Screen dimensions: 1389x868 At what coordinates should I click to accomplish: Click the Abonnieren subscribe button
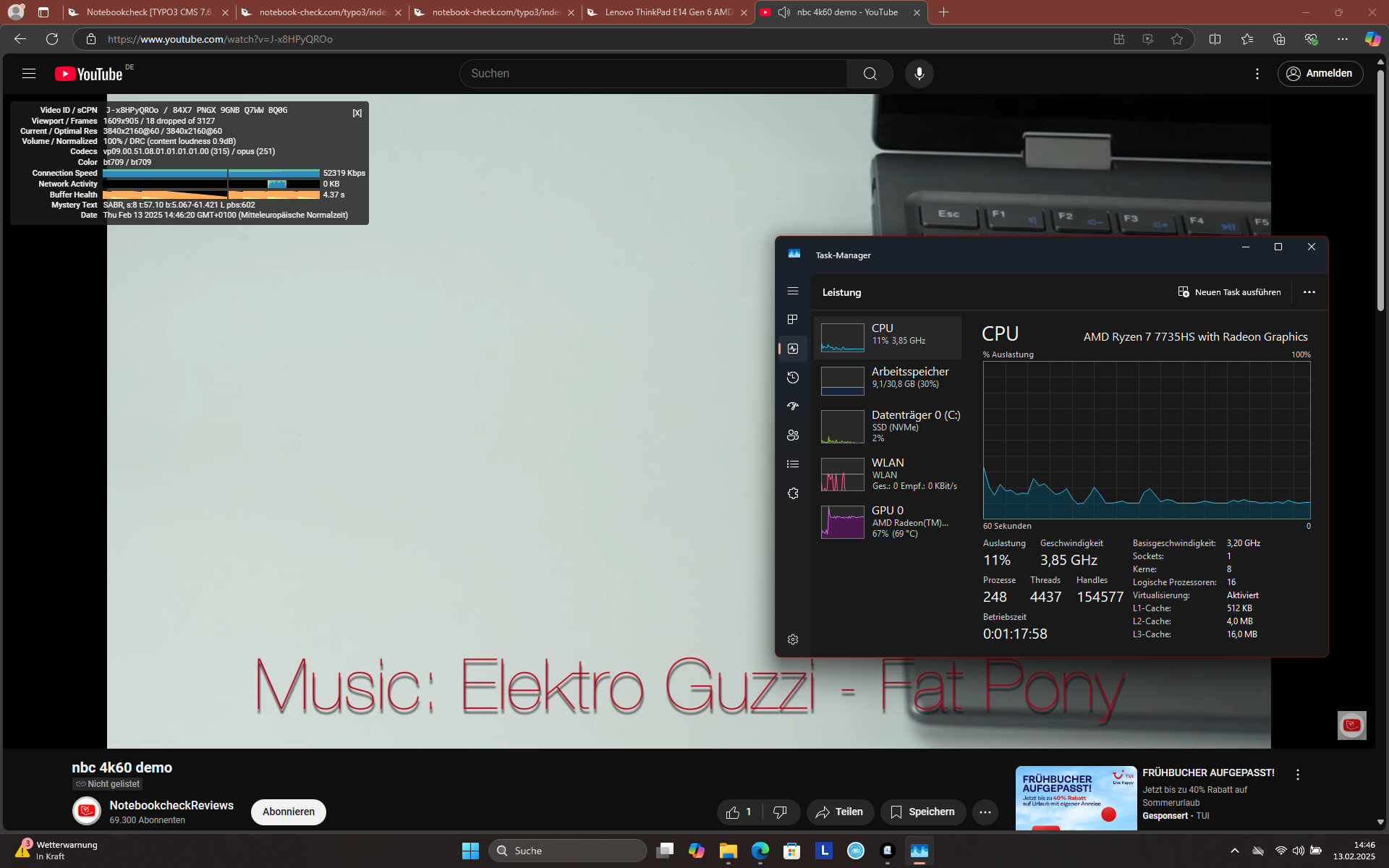click(x=288, y=812)
